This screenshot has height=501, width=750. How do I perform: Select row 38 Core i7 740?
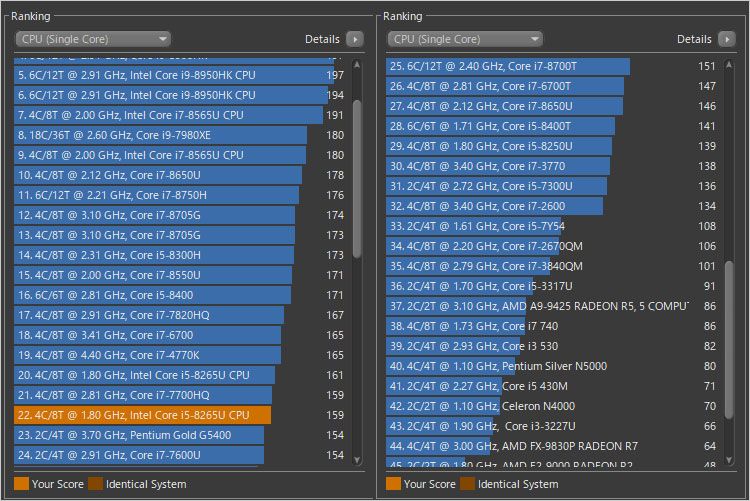point(551,326)
